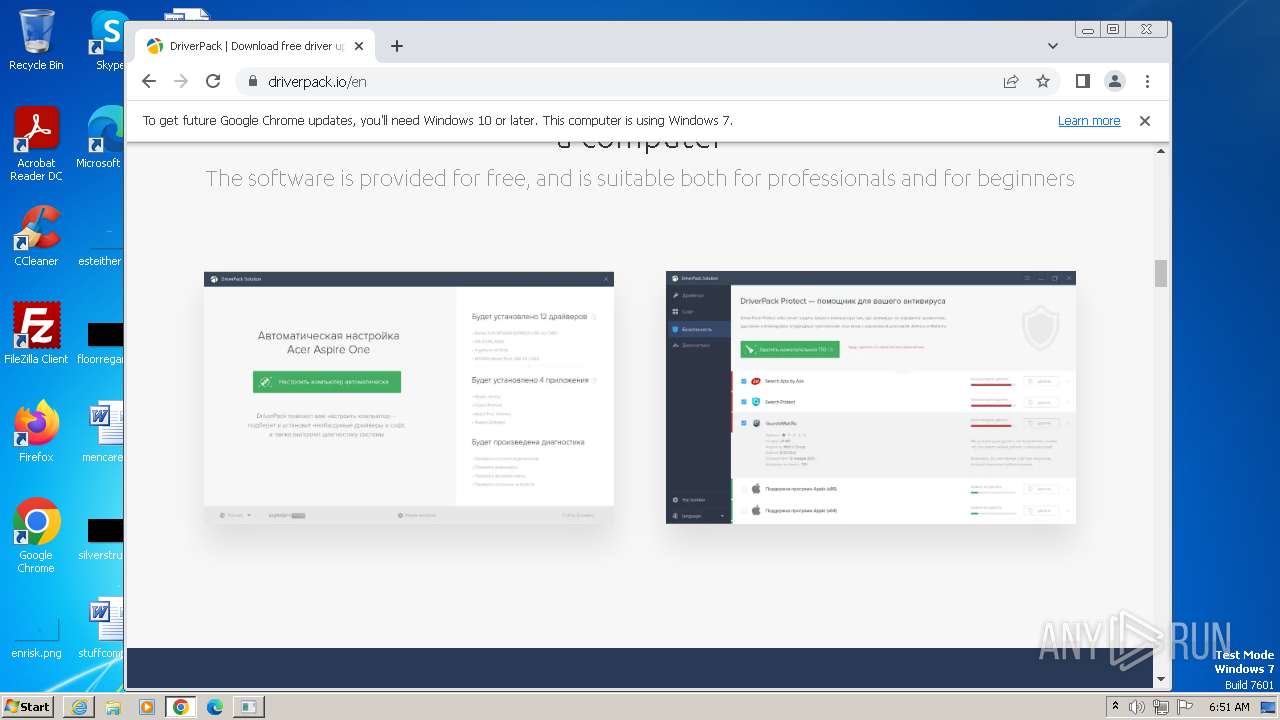Open the Recycle Bin desktop icon
Viewport: 1280px width, 720px height.
click(36, 41)
